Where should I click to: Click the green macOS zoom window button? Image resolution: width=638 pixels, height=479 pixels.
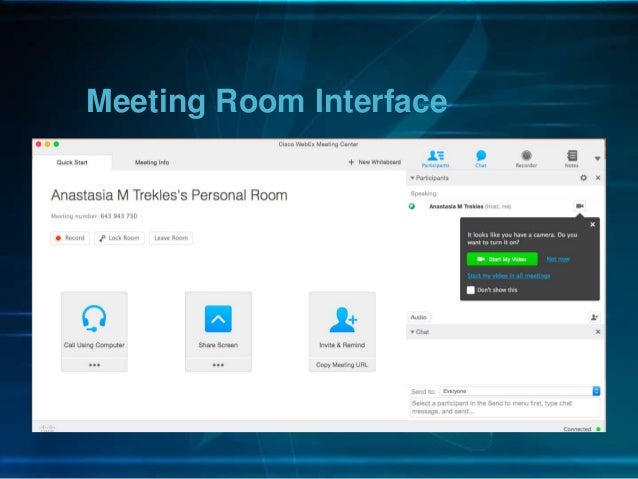[57, 144]
